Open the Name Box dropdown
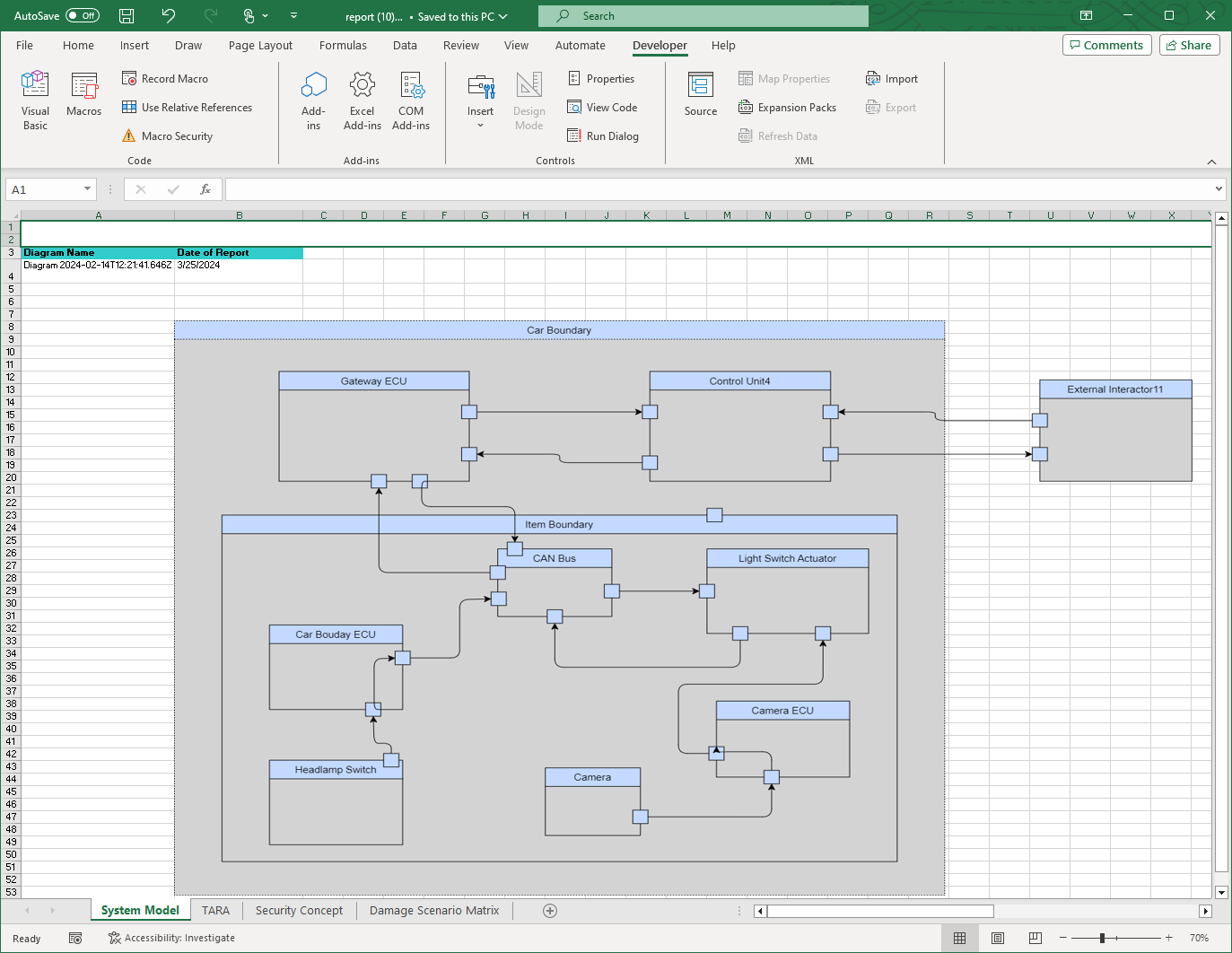 coord(87,189)
